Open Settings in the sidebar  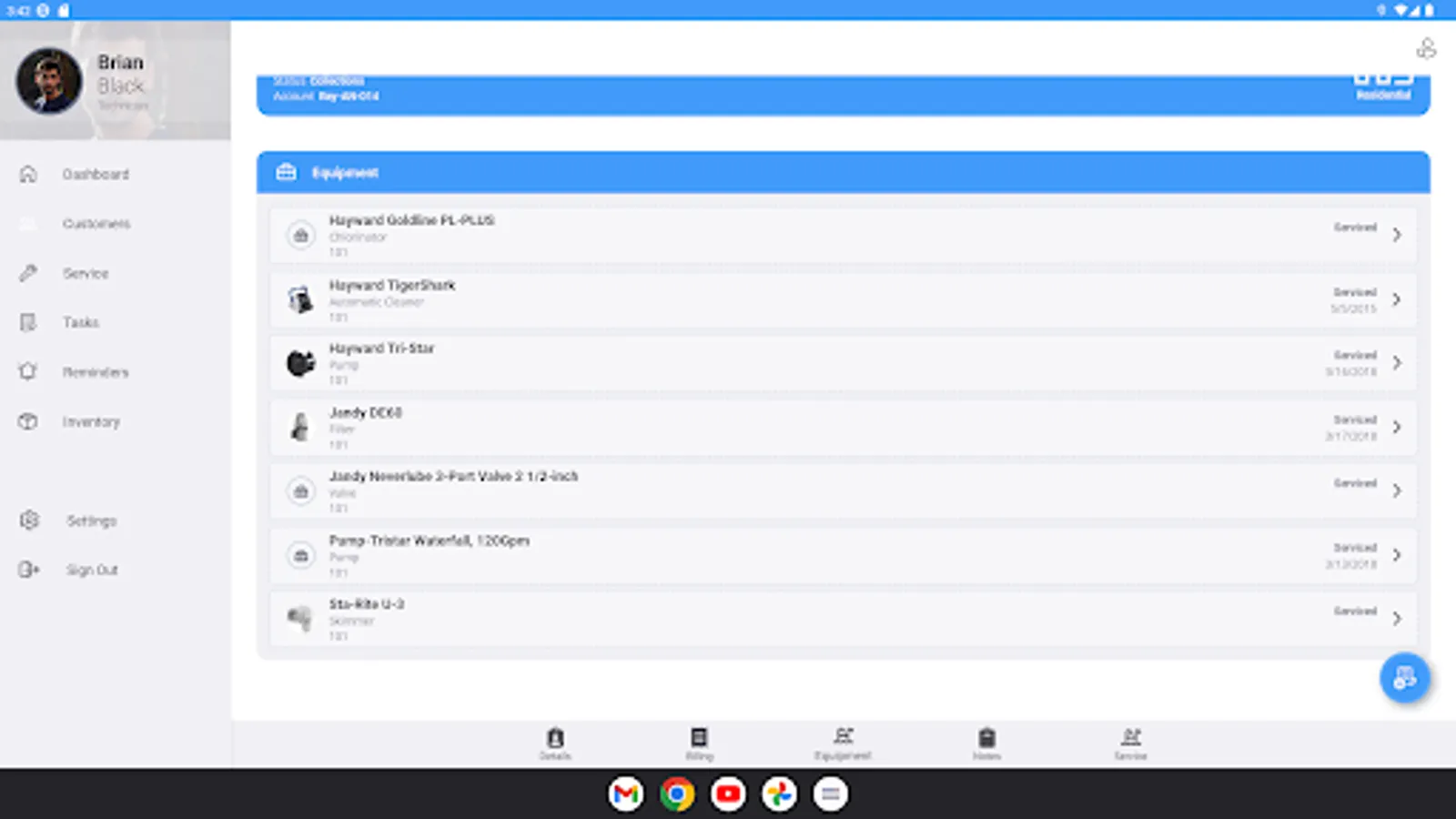coord(92,521)
